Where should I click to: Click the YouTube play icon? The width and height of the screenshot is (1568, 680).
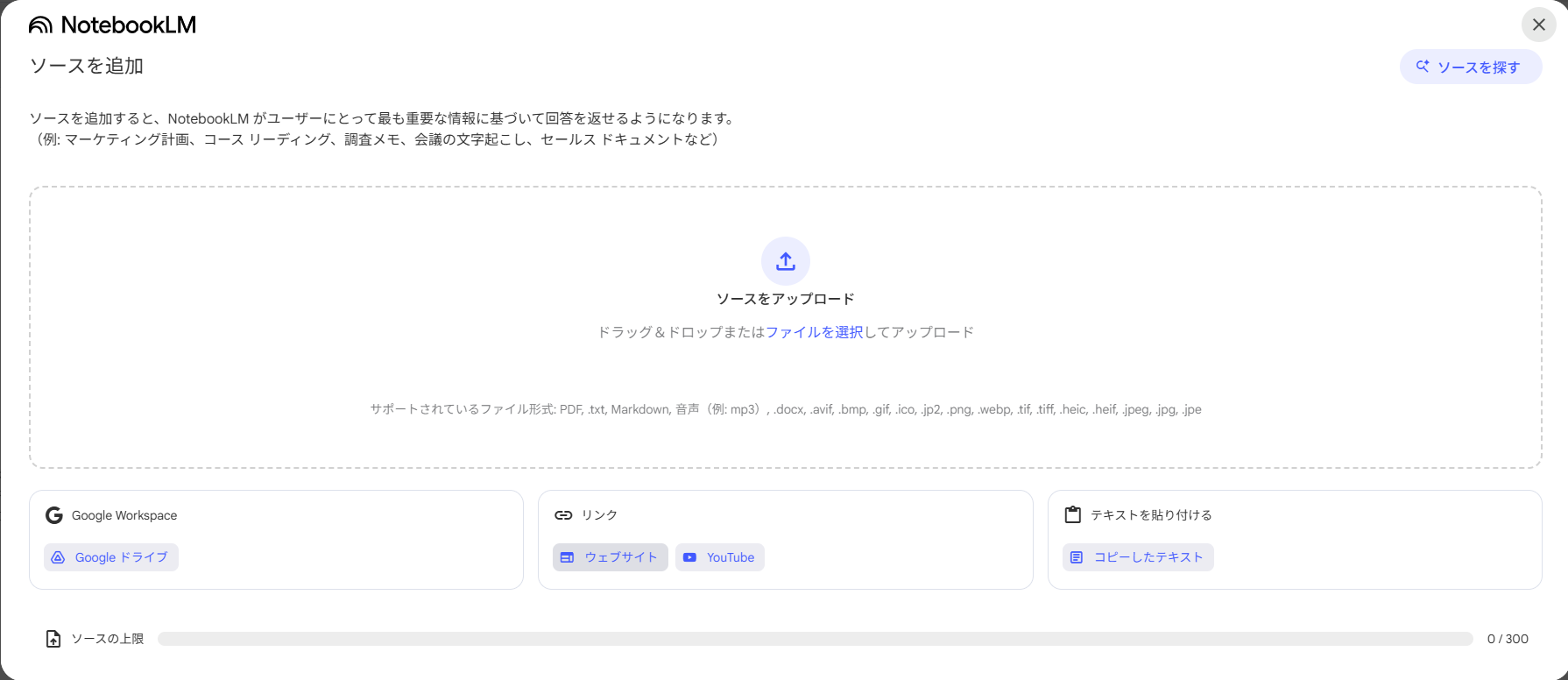point(690,557)
